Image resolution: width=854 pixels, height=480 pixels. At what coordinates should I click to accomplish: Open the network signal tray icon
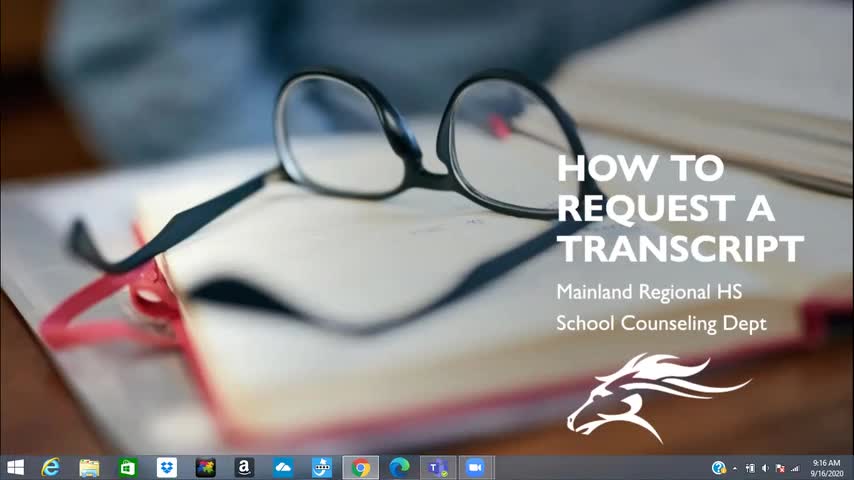point(795,468)
